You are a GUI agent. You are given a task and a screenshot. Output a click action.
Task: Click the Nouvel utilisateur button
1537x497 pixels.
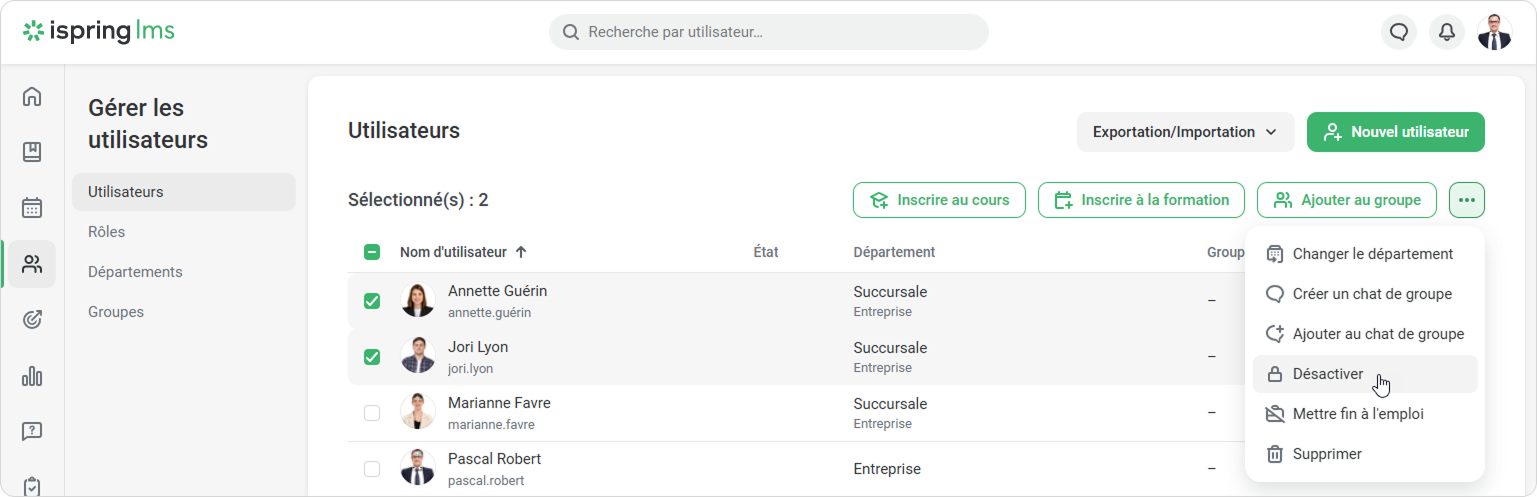(1395, 132)
